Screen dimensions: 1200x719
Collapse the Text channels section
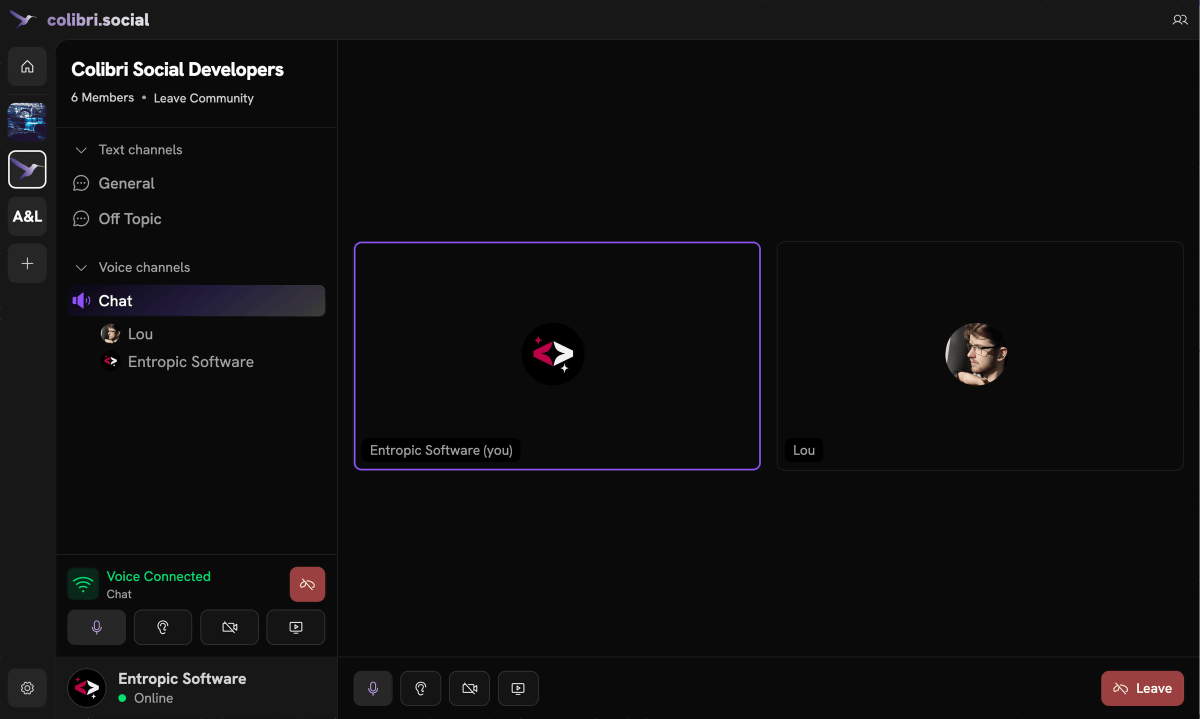(82, 150)
